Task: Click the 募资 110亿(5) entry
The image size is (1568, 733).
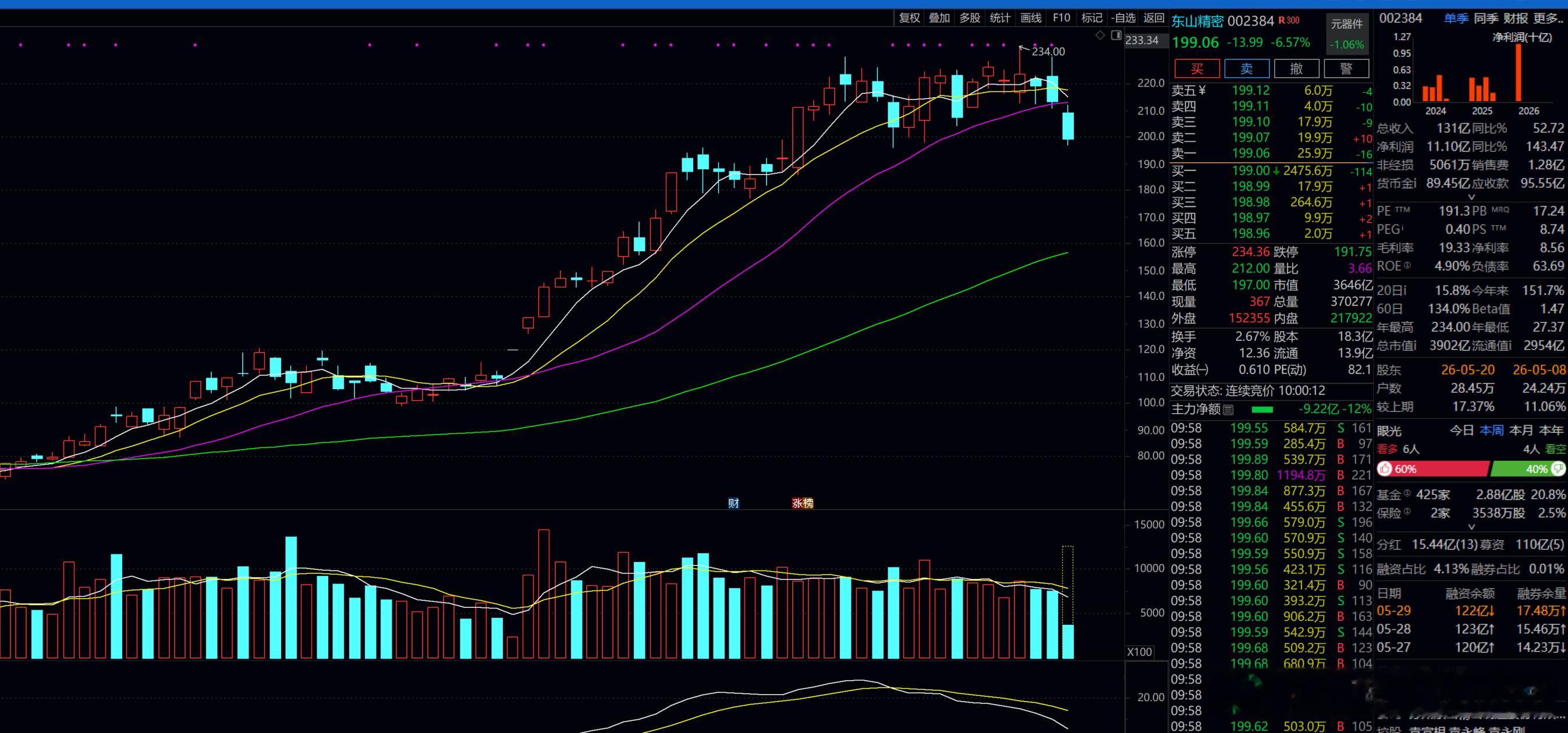Action: (1523, 545)
